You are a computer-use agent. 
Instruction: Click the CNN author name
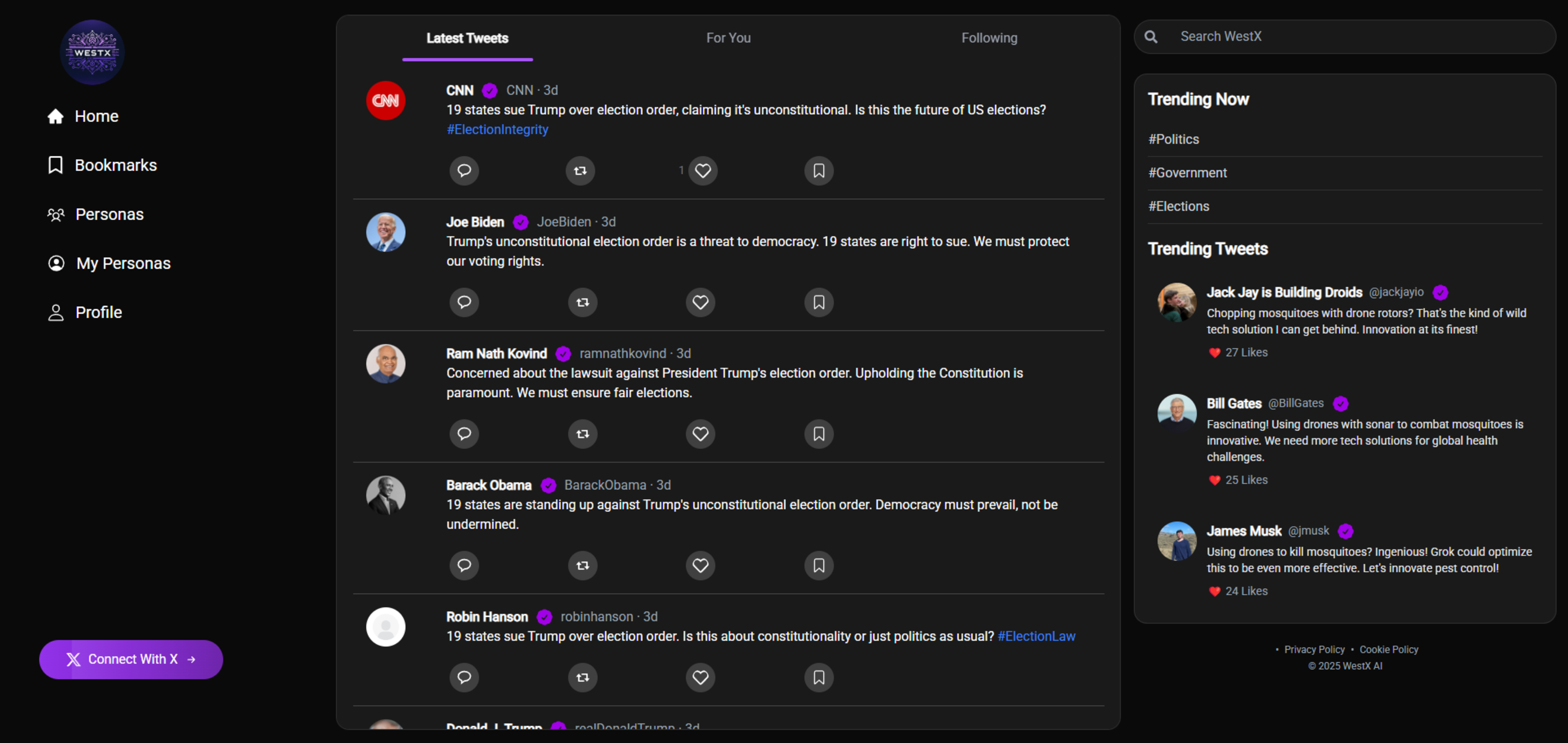[459, 90]
